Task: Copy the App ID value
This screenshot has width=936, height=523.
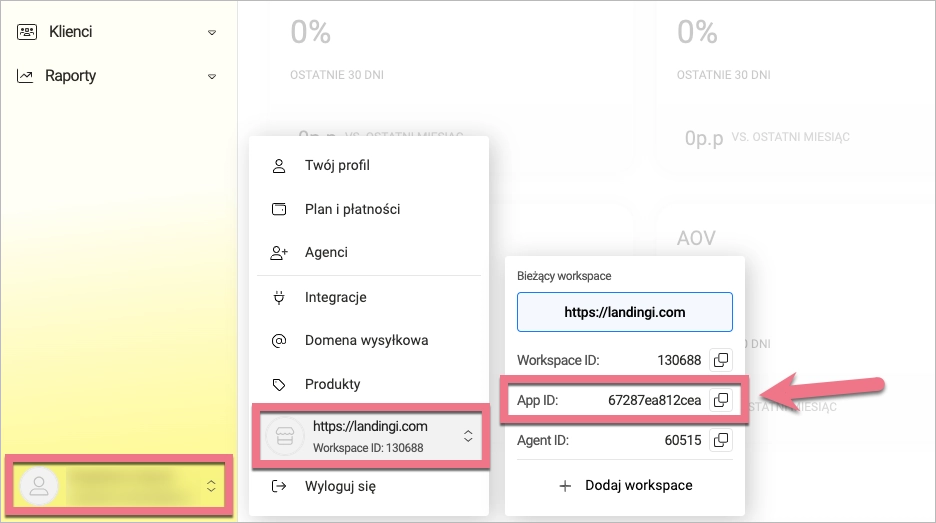Action: (x=720, y=400)
